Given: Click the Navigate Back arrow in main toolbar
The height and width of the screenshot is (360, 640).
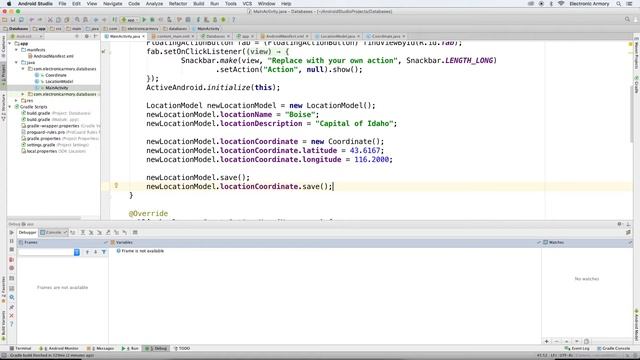Looking at the screenshot, I should (96, 20).
